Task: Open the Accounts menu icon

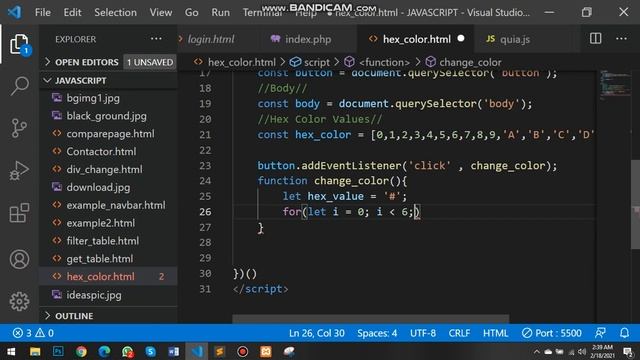Action: point(19,259)
